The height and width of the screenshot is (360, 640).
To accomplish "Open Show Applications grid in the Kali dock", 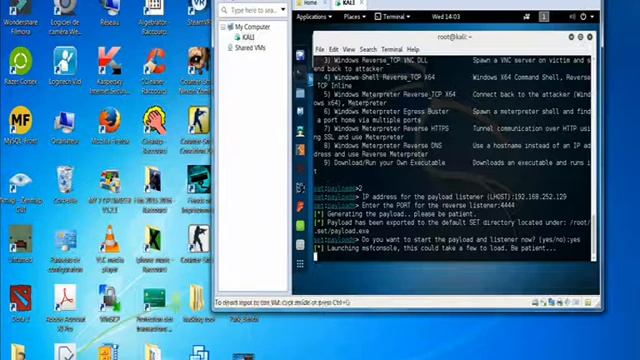I will click(x=300, y=264).
